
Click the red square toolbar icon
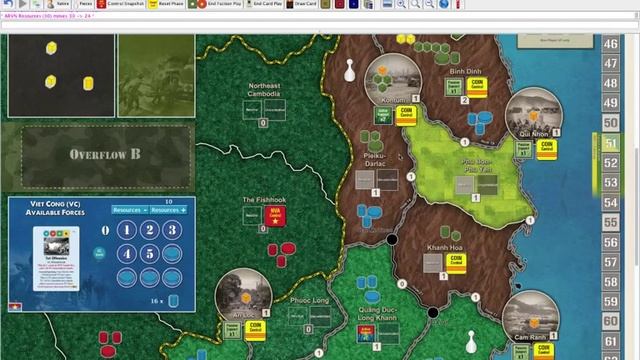[x=340, y=4]
